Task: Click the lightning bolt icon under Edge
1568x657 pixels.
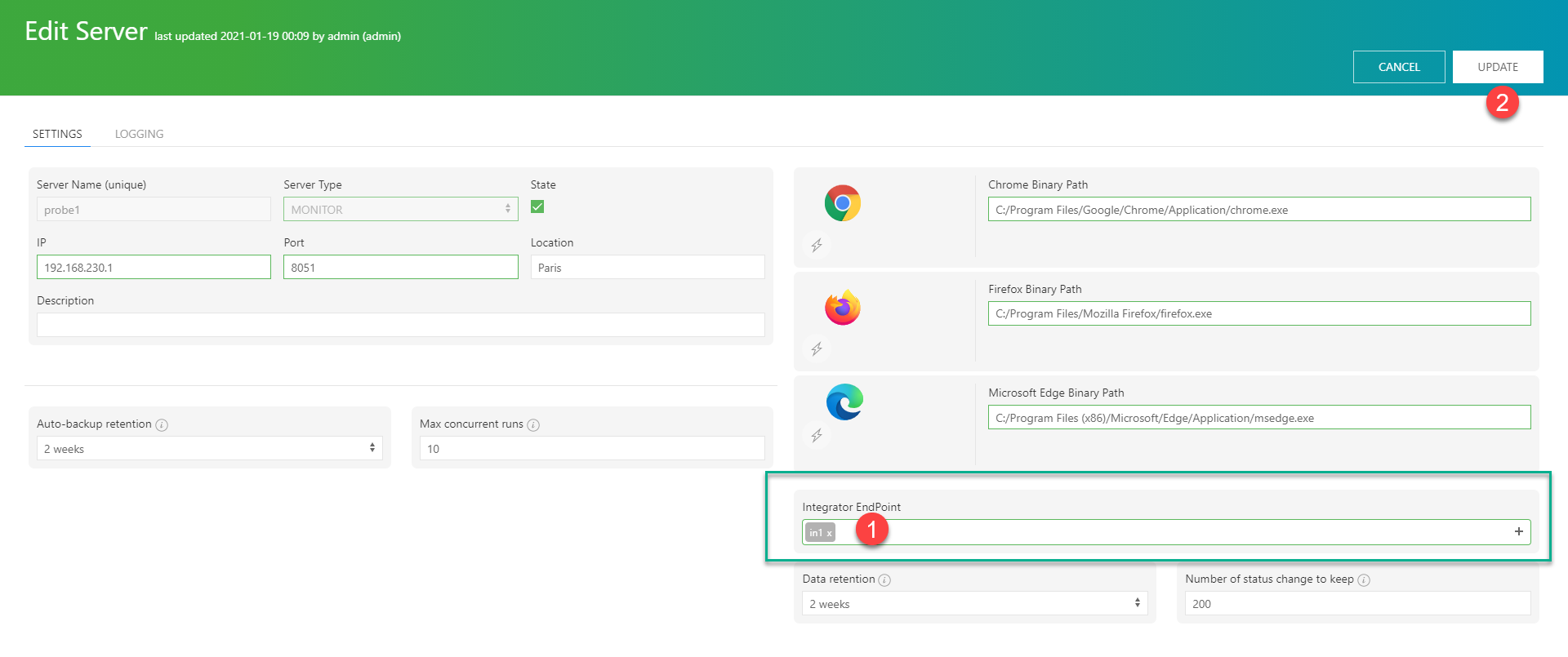Action: pyautogui.click(x=816, y=436)
